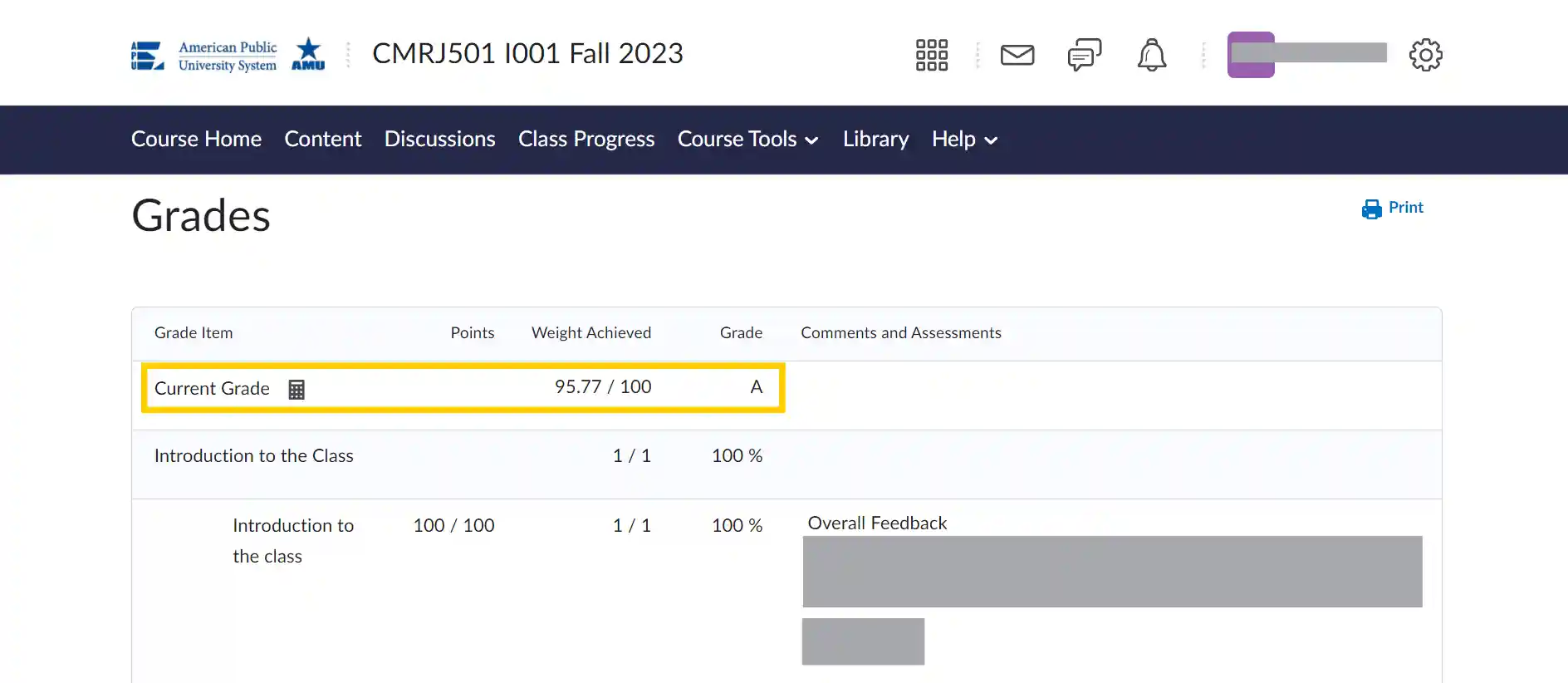1568x683 pixels.
Task: Click the 95.77 / 100 weight value
Action: [603, 387]
